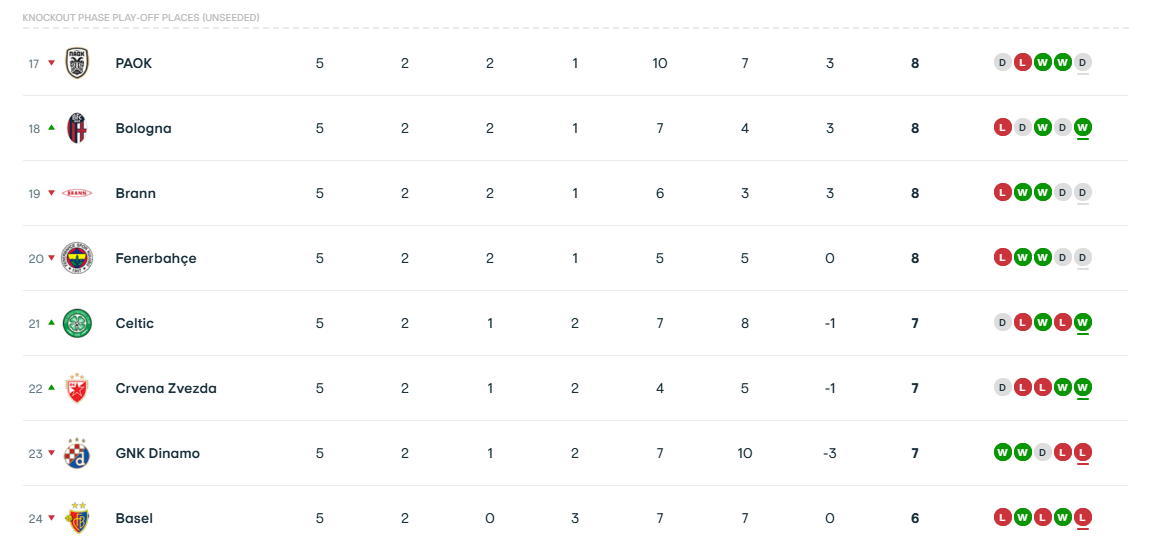Click the Fenerbahçe club crest

77,258
